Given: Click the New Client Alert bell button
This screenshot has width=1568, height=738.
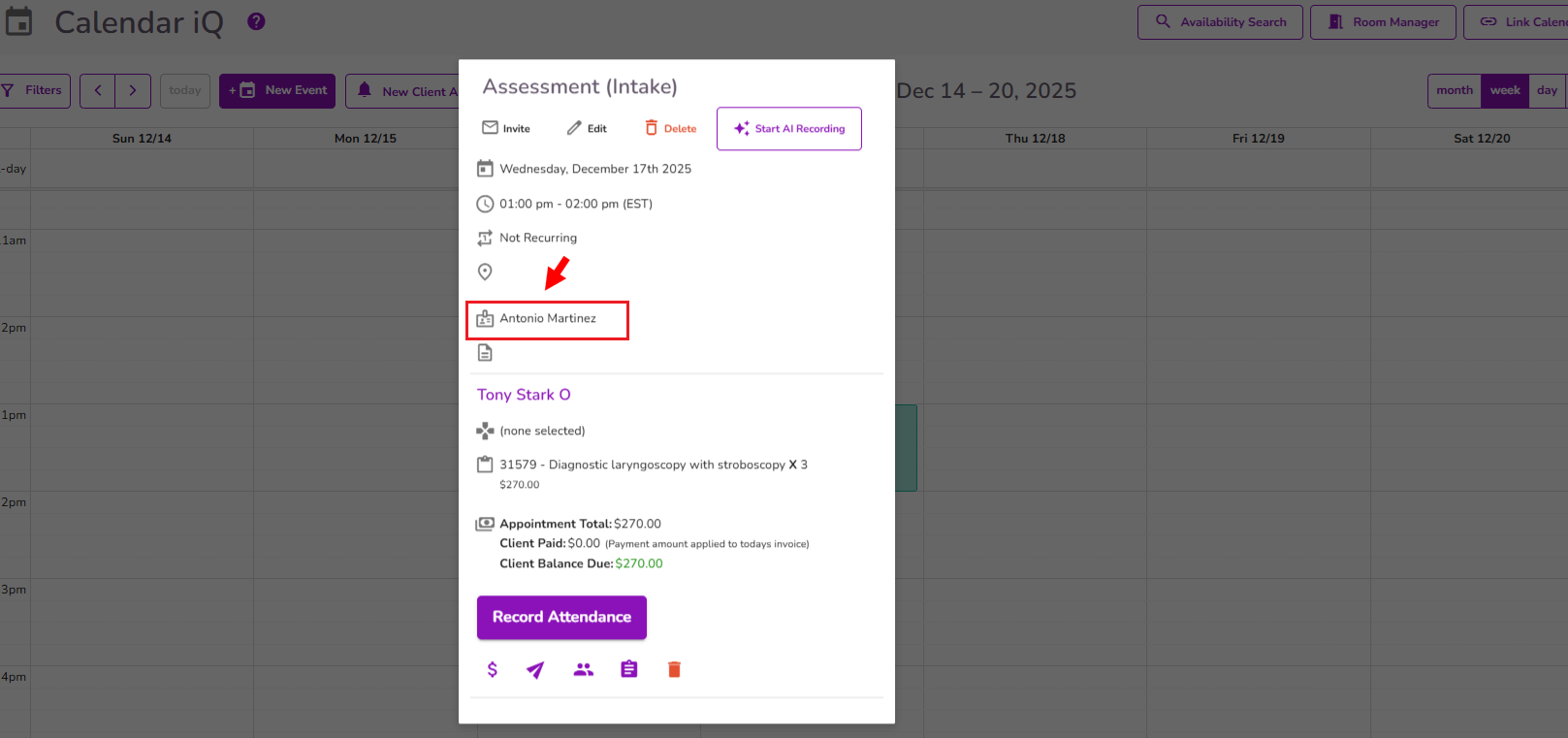Looking at the screenshot, I should click(402, 90).
